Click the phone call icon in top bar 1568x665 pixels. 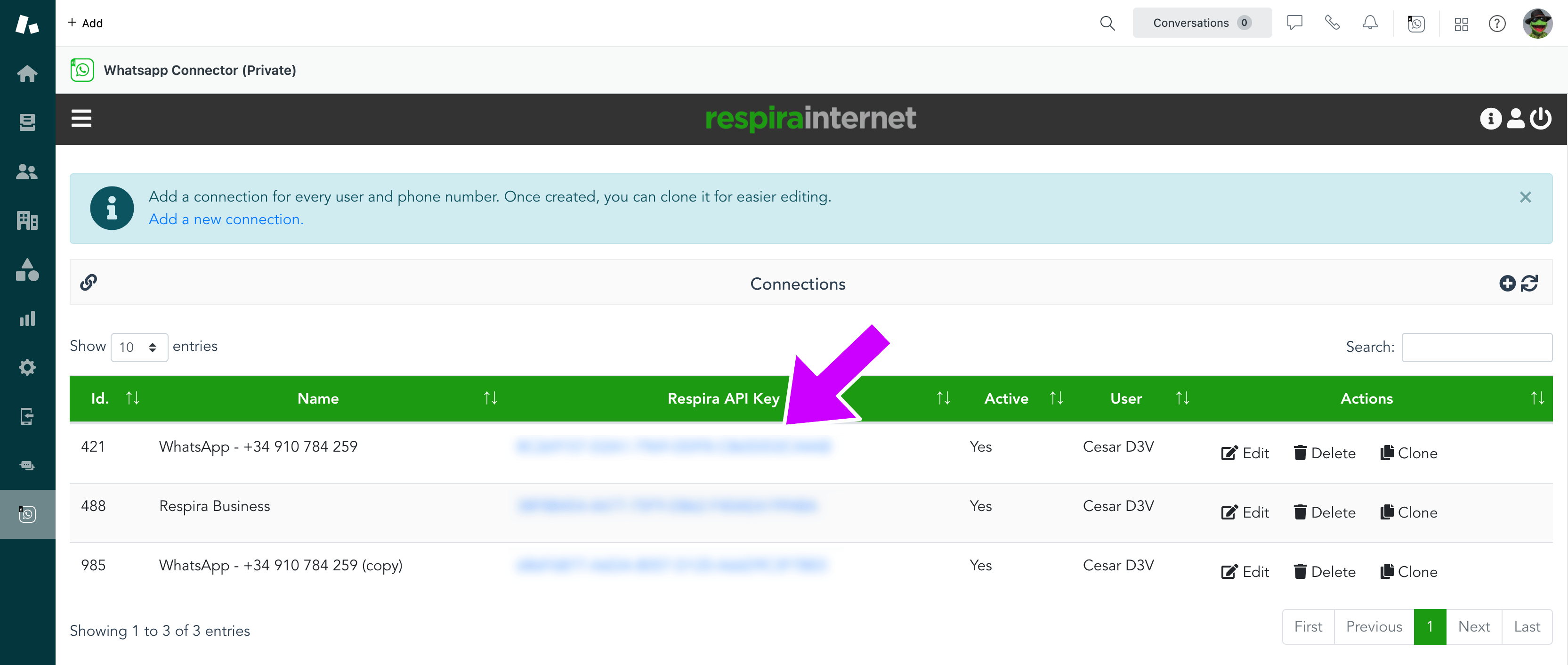[x=1332, y=23]
